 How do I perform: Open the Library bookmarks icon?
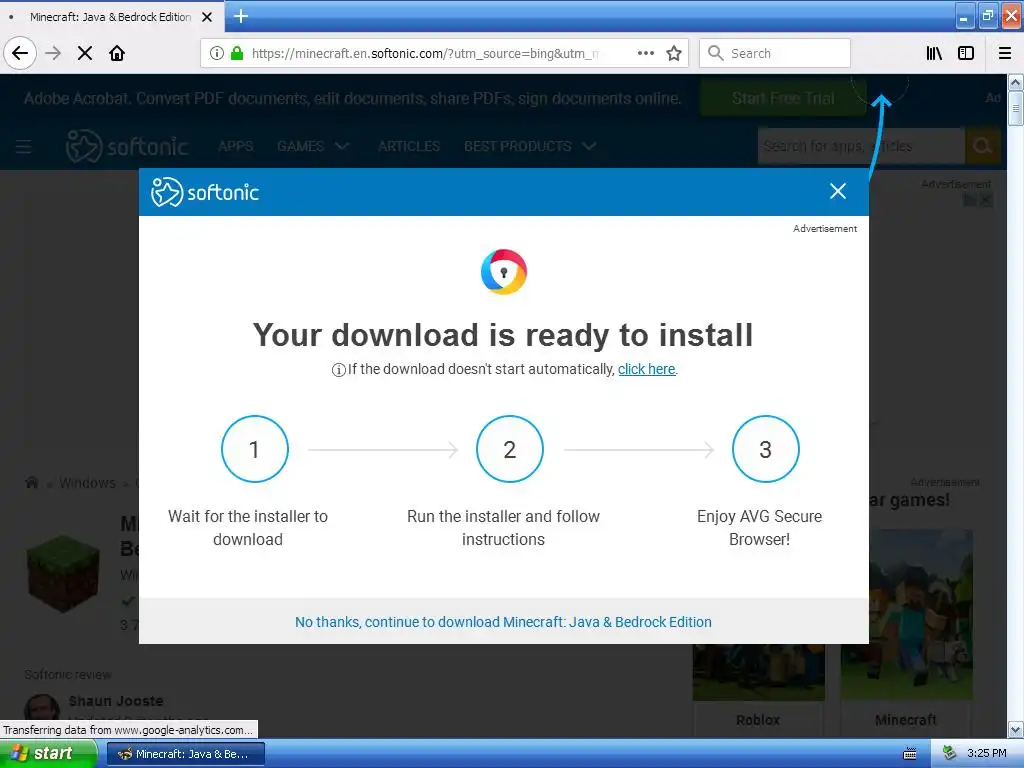point(934,53)
